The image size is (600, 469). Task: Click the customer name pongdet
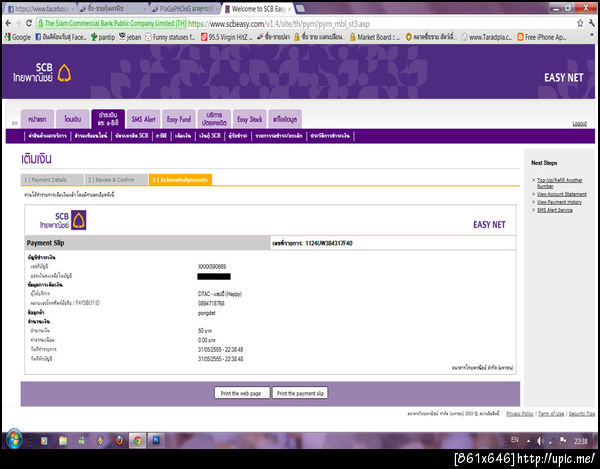tap(207, 313)
